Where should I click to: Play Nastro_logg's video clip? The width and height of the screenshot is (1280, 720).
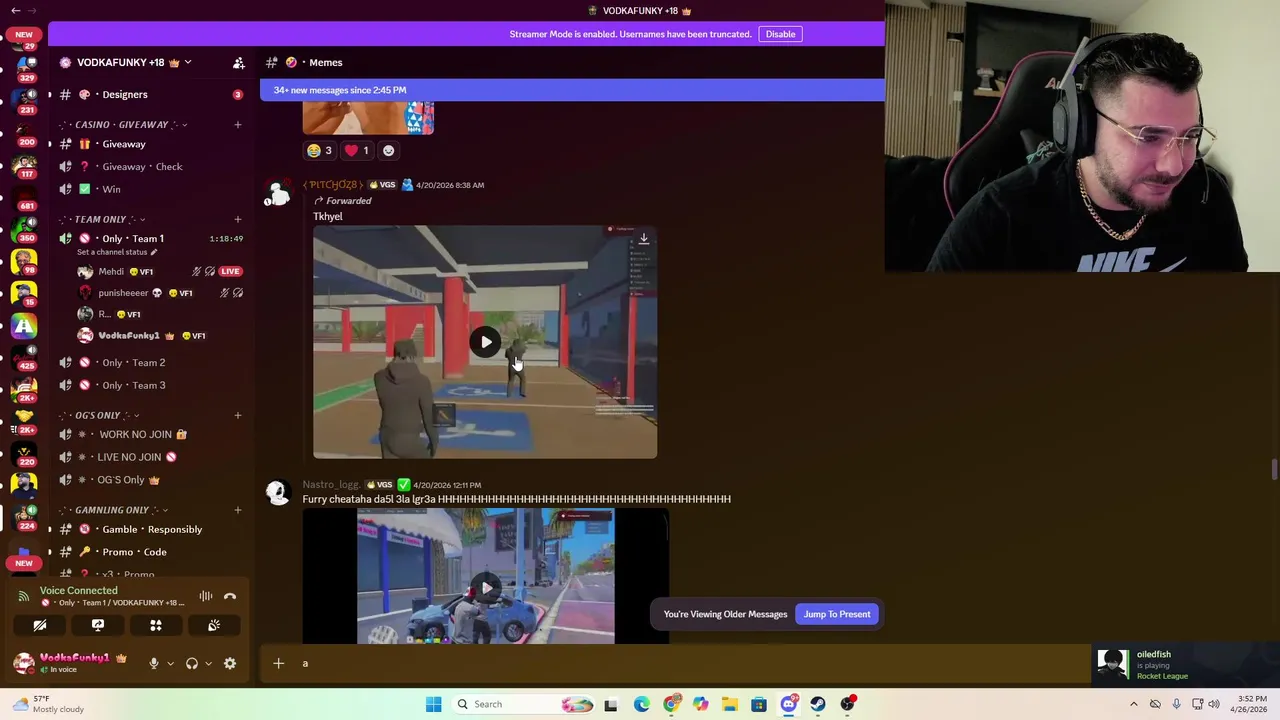click(486, 588)
